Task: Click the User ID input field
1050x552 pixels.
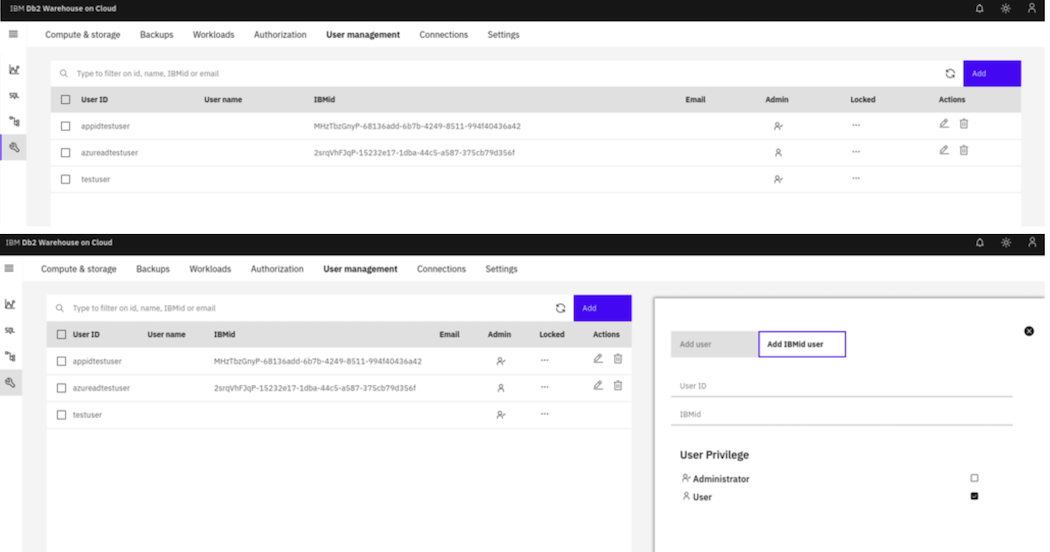Action: (842, 386)
